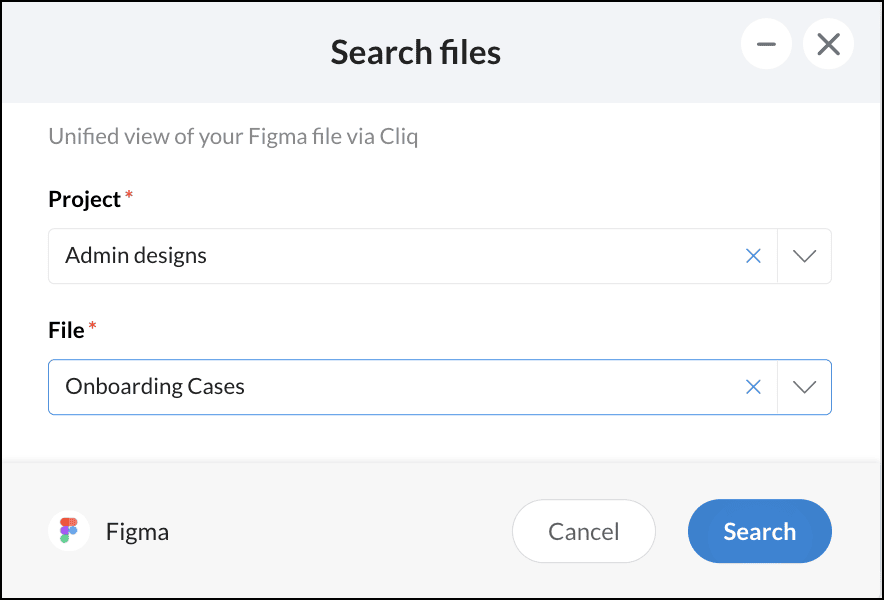Open the File field showing Onboarding Cases
This screenshot has height=600, width=884.
click(400, 387)
